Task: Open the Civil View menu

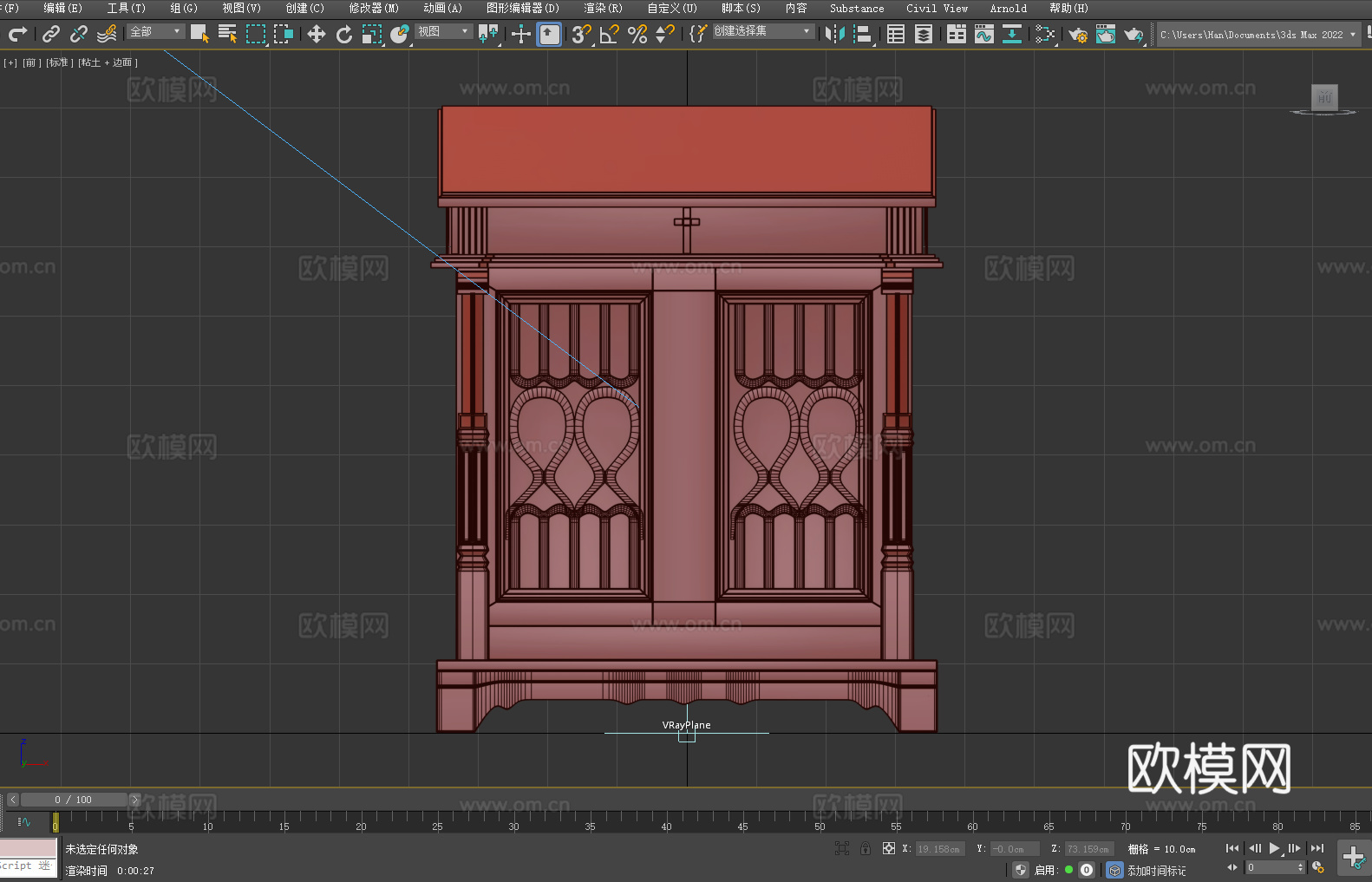Action: point(938,8)
